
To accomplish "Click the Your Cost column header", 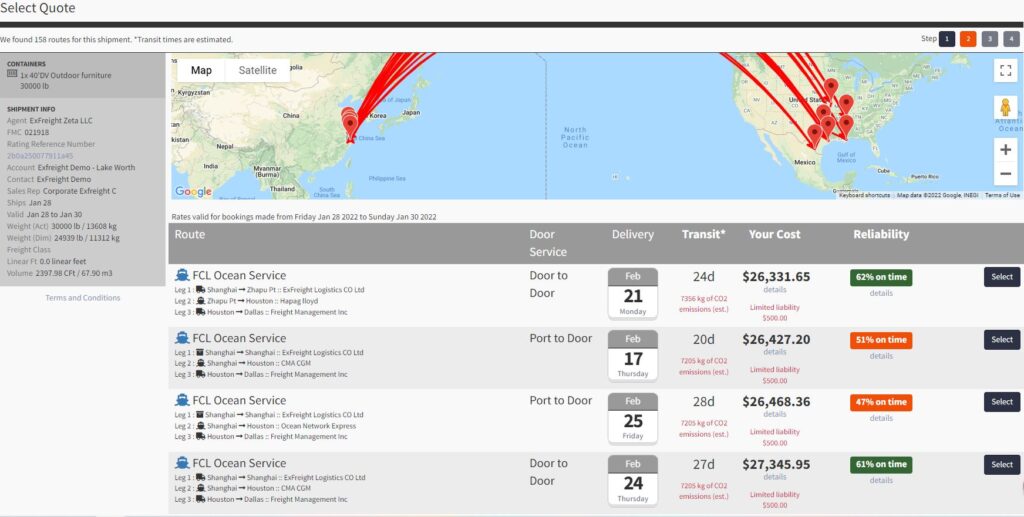I will point(775,234).
